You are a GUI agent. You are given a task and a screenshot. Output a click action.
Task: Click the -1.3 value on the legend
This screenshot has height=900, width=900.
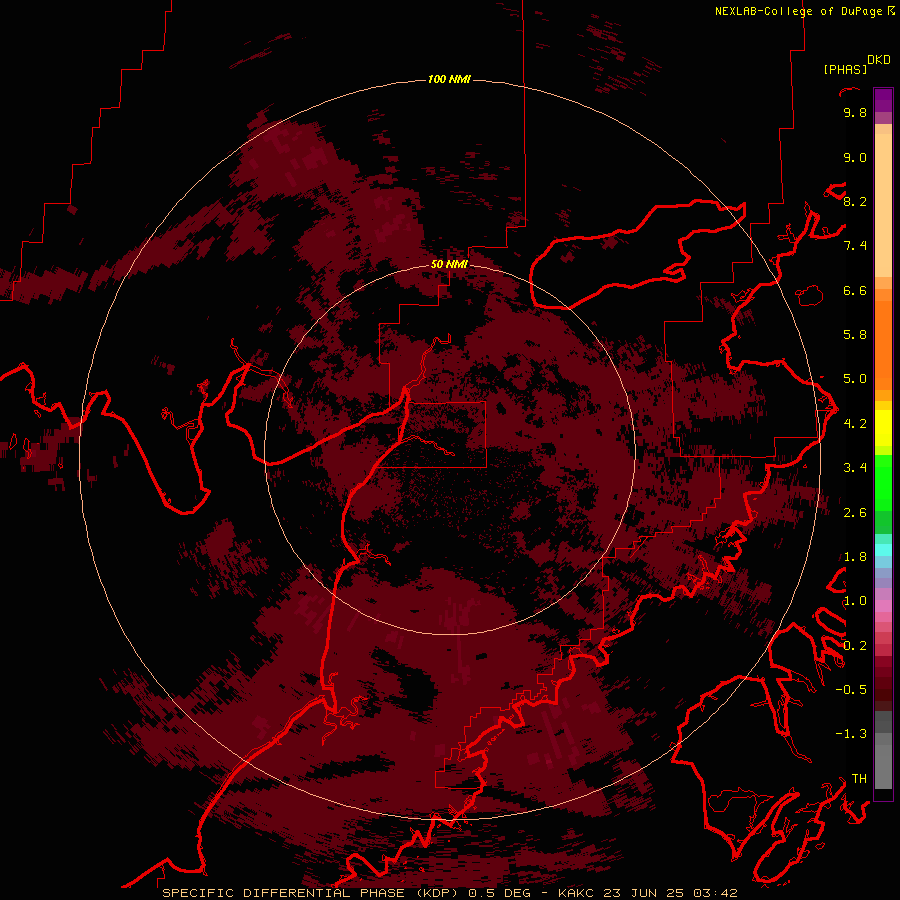coord(851,734)
